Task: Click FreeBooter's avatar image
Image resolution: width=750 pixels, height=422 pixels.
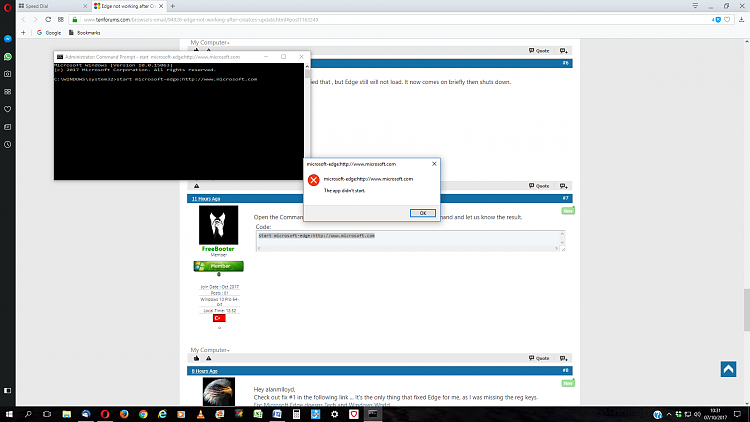Action: click(218, 225)
